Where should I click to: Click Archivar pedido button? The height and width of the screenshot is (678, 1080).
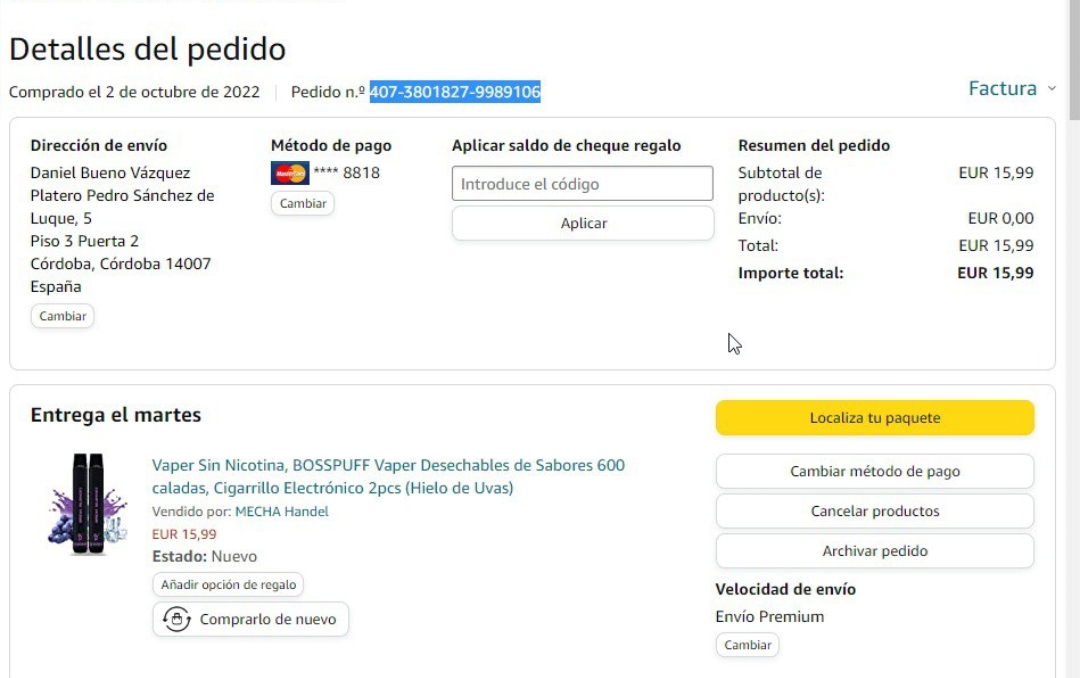874,551
